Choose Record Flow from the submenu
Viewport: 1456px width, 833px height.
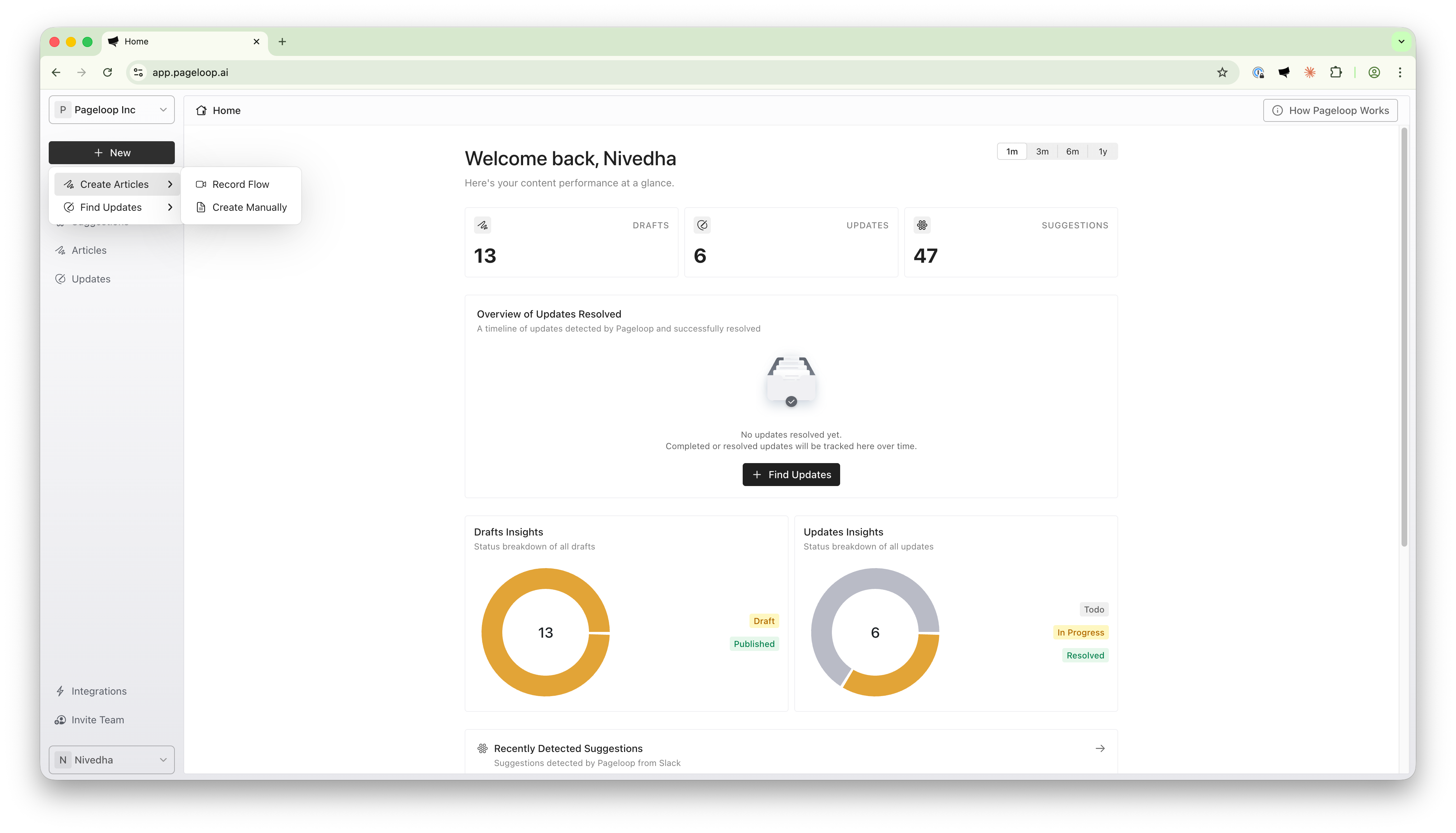coord(241,184)
